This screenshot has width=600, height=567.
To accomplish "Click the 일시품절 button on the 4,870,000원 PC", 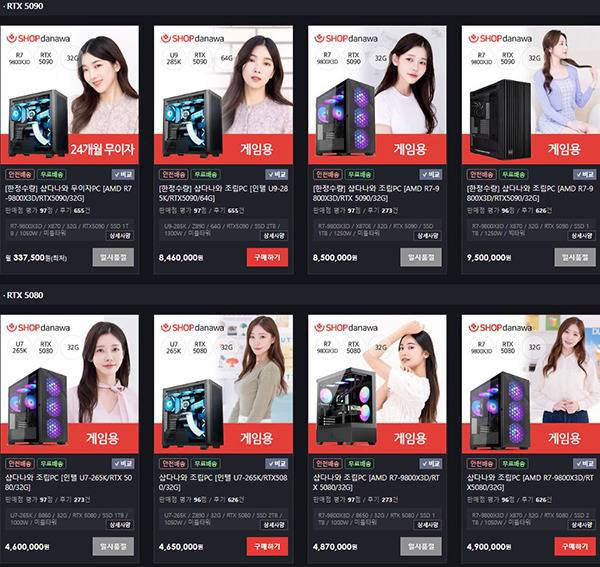I will (421, 547).
